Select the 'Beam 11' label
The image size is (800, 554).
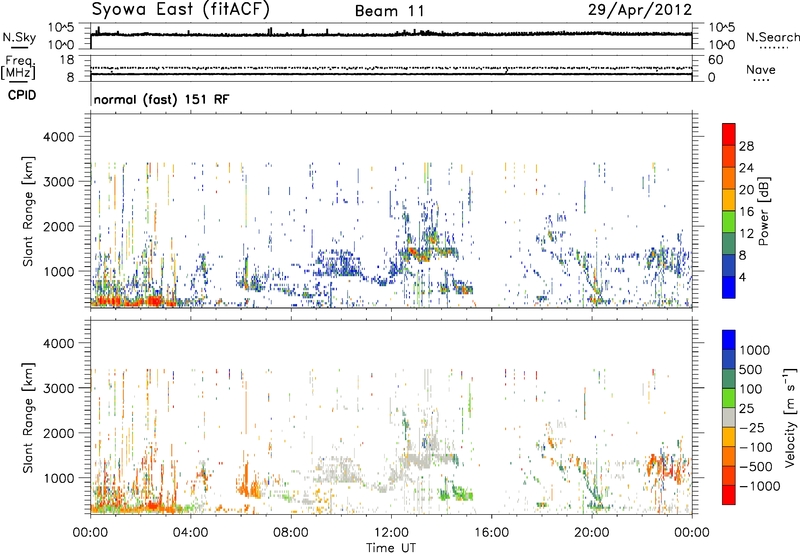[390, 11]
